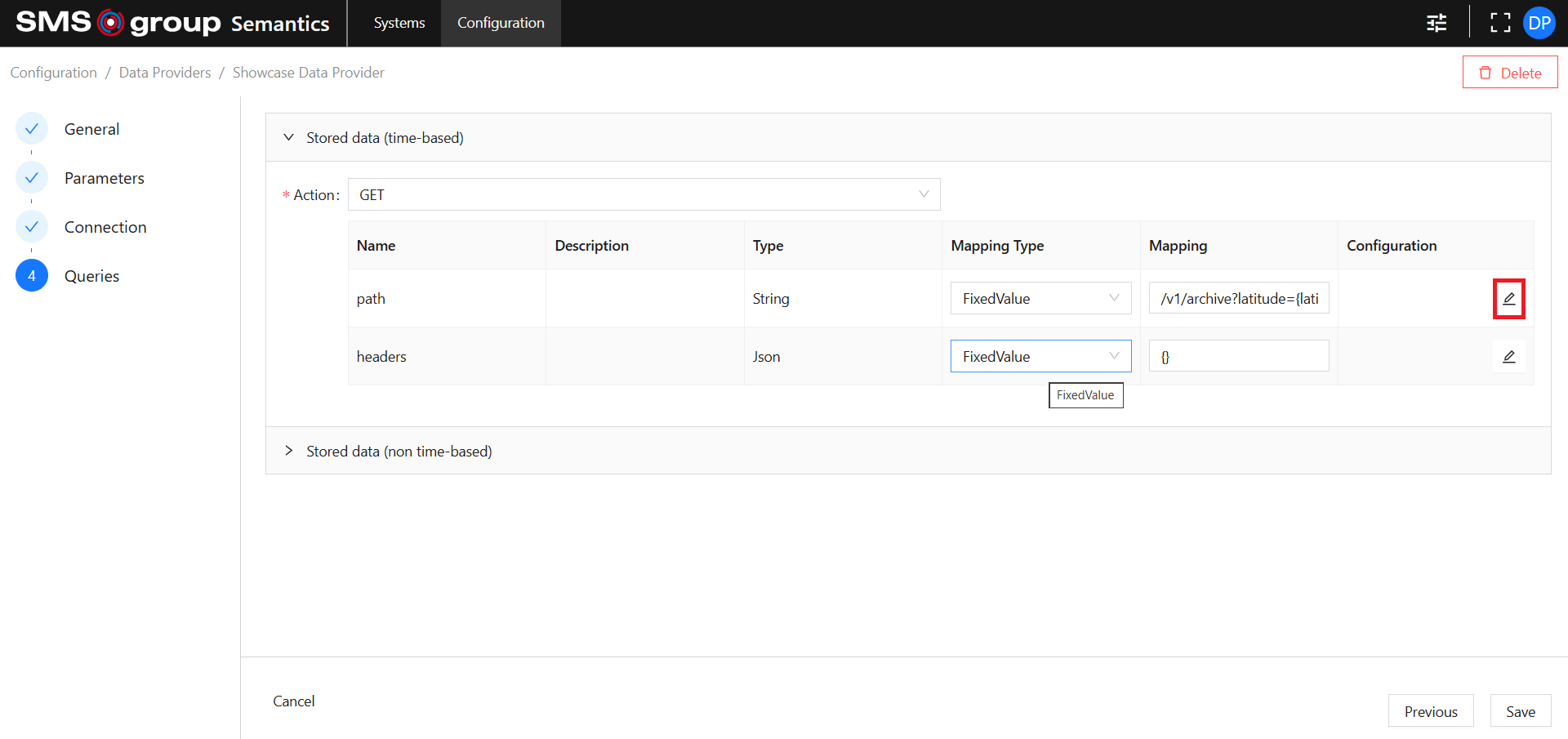Click the Previous button
The image size is (1568, 739).
point(1431,711)
